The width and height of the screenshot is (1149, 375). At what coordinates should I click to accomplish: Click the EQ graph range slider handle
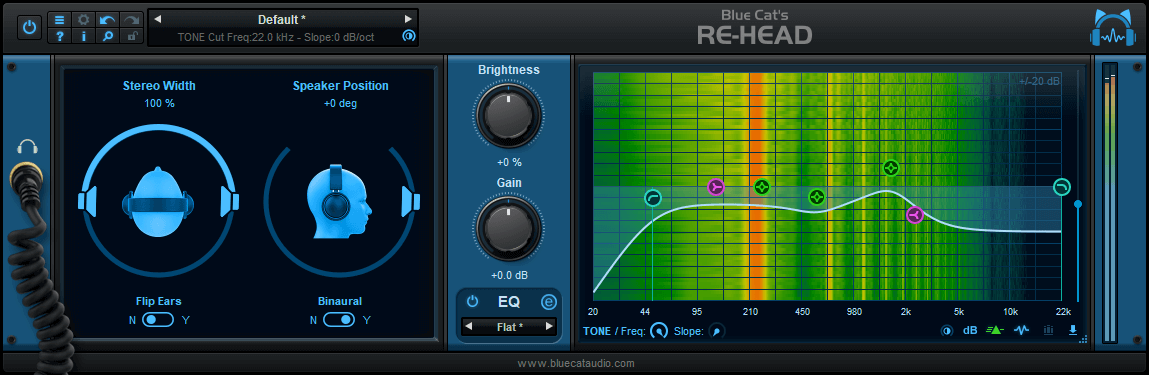(x=1077, y=204)
